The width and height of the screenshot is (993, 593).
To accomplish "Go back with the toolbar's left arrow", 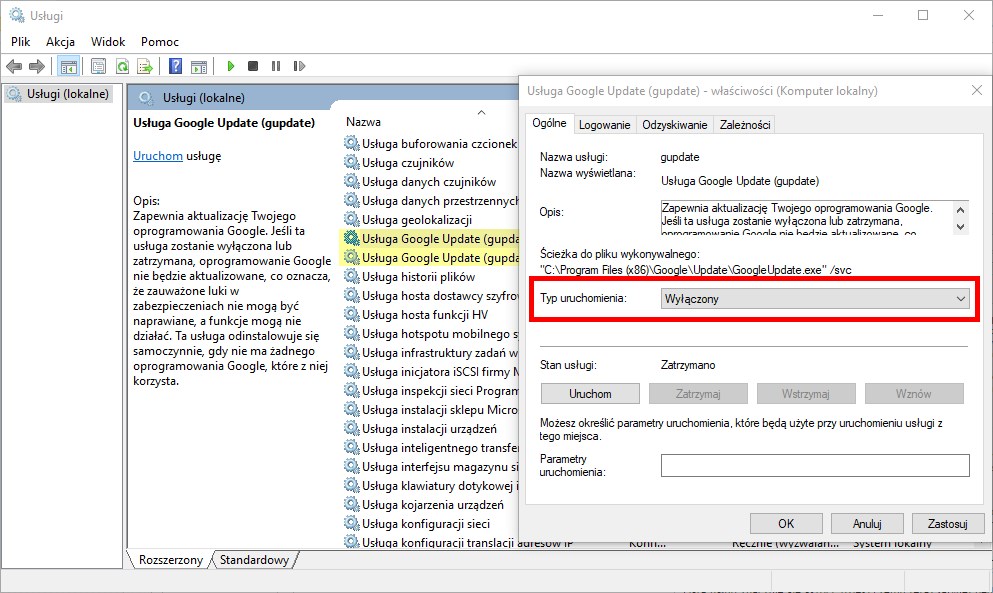I will point(14,66).
